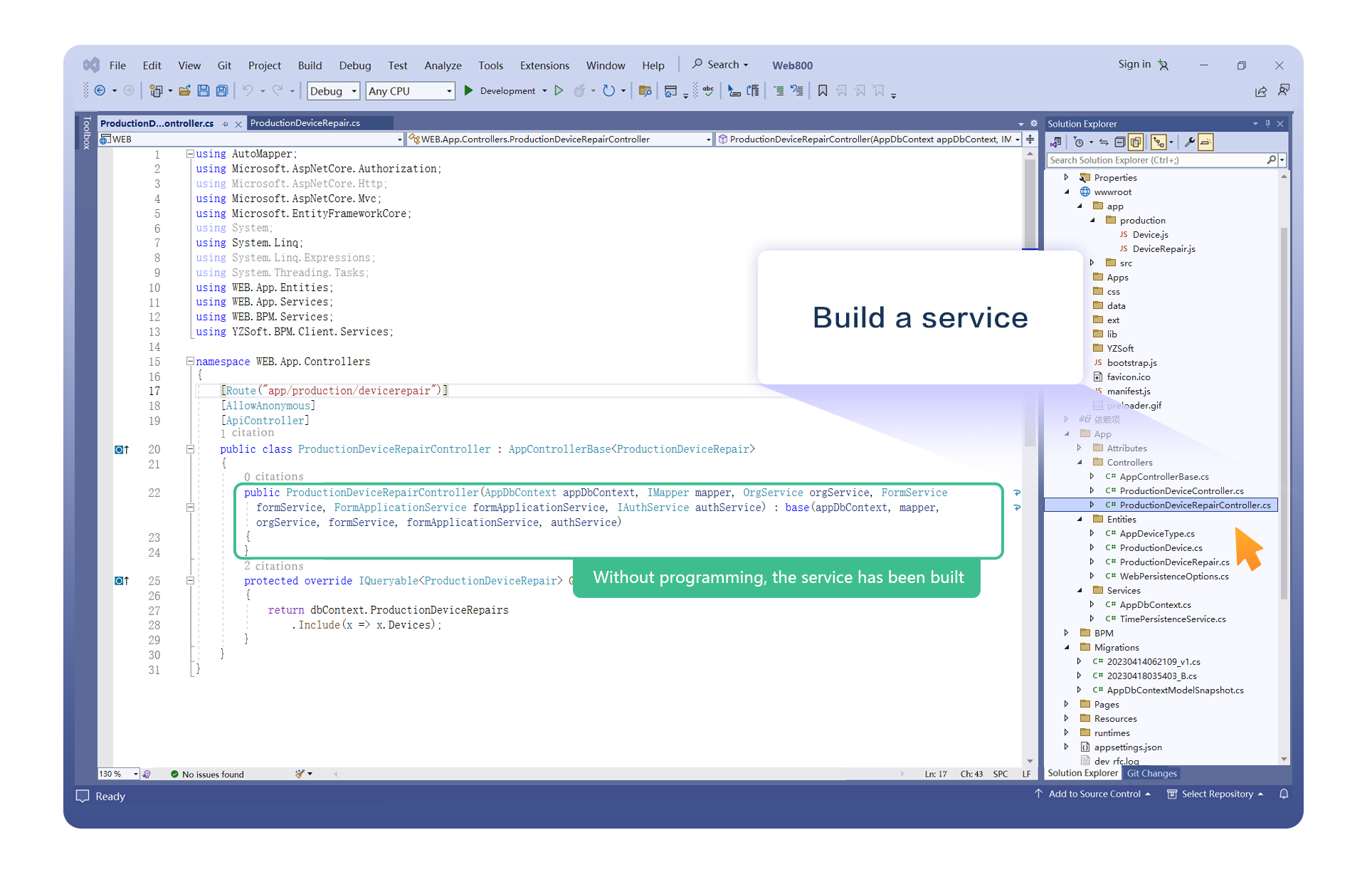This screenshot has width=1372, height=872.
Task: Toggle Show All Files in Solution Explorer
Action: coord(1136,142)
